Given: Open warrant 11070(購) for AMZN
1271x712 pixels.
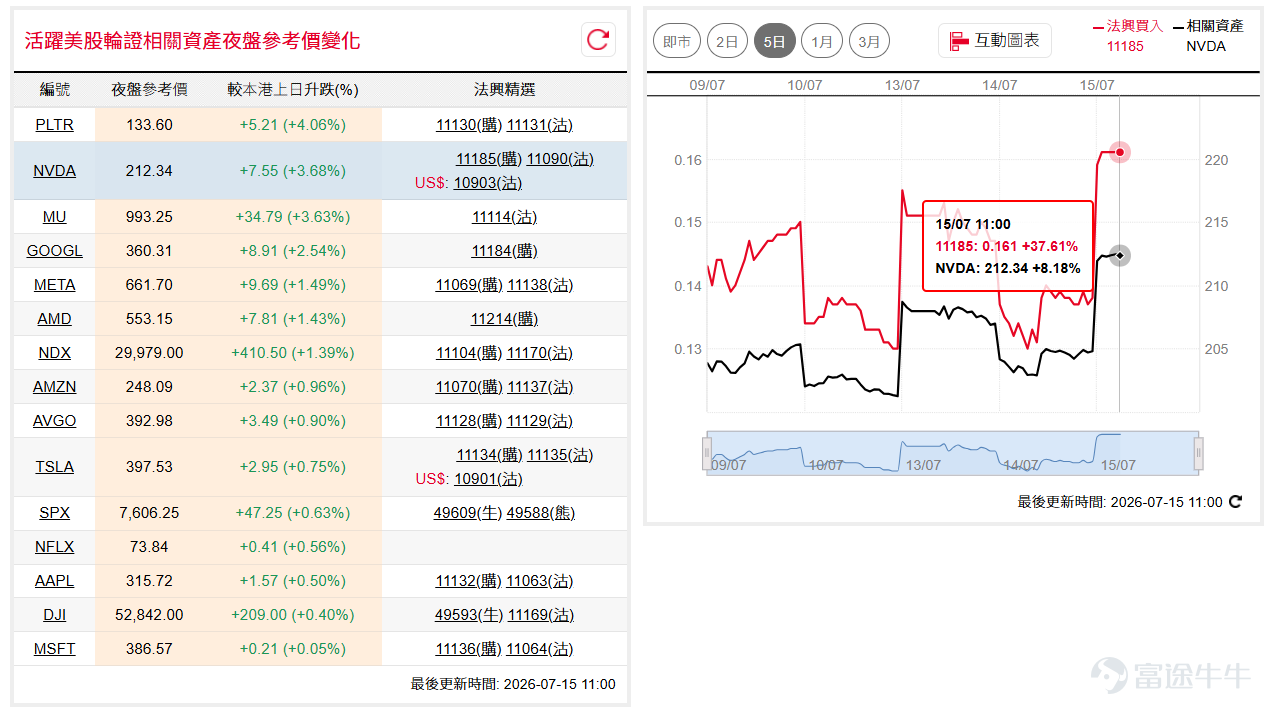Looking at the screenshot, I should click(469, 387).
